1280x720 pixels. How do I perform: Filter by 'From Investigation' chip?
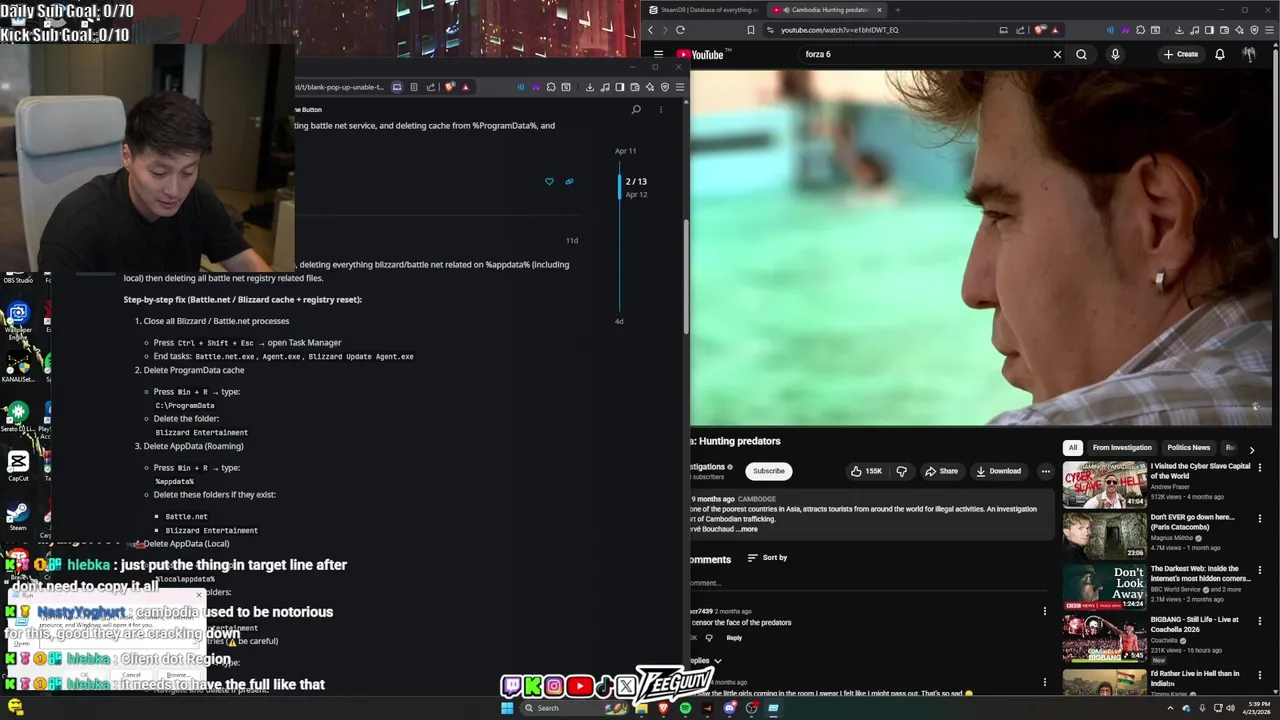(x=1122, y=448)
